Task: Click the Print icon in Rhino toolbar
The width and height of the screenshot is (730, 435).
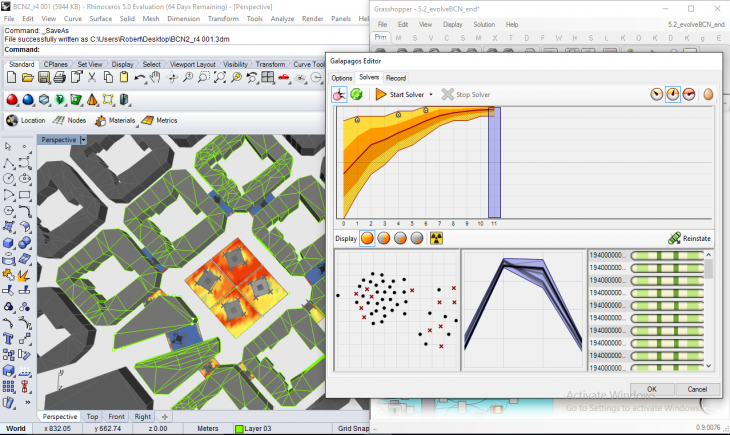Action: [x=59, y=77]
